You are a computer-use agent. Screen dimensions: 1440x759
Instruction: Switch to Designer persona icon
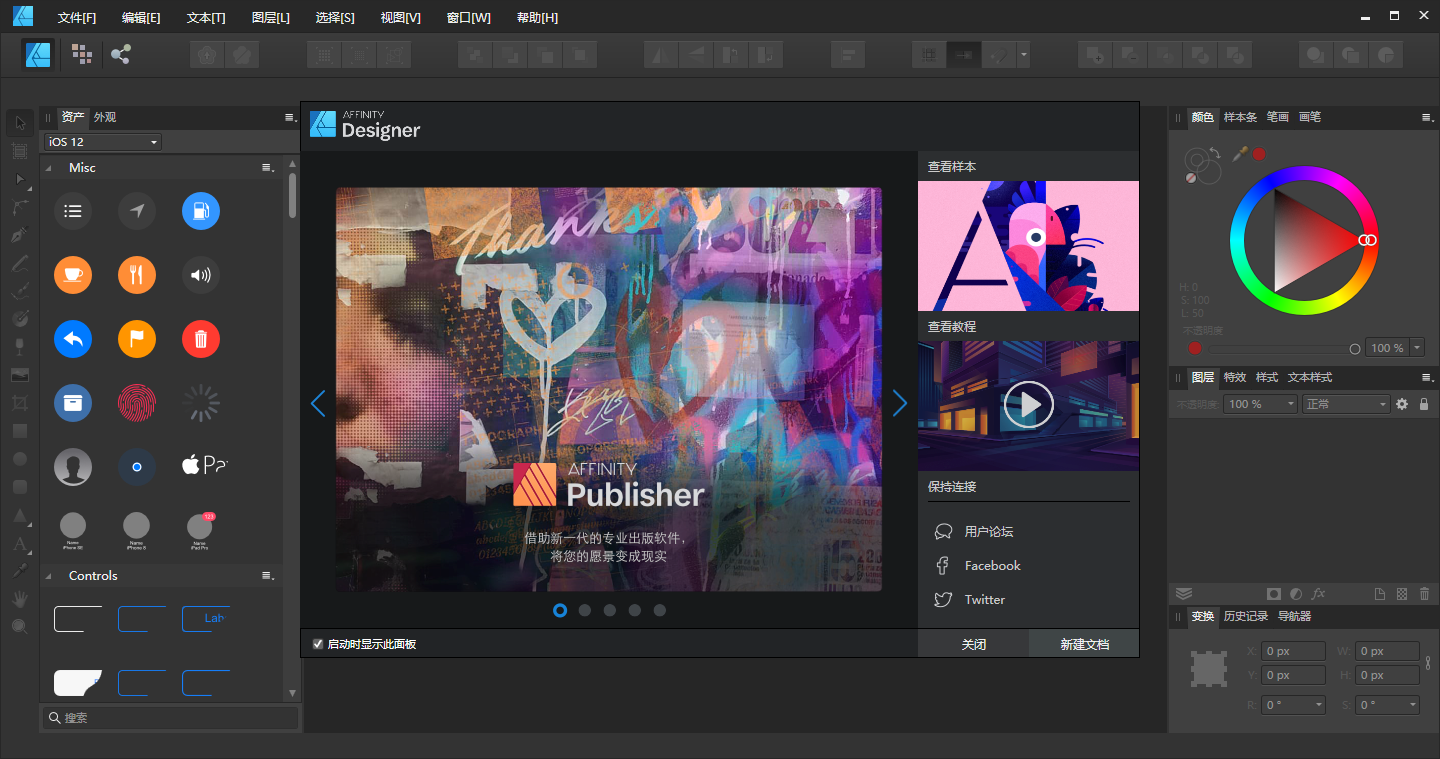click(39, 54)
